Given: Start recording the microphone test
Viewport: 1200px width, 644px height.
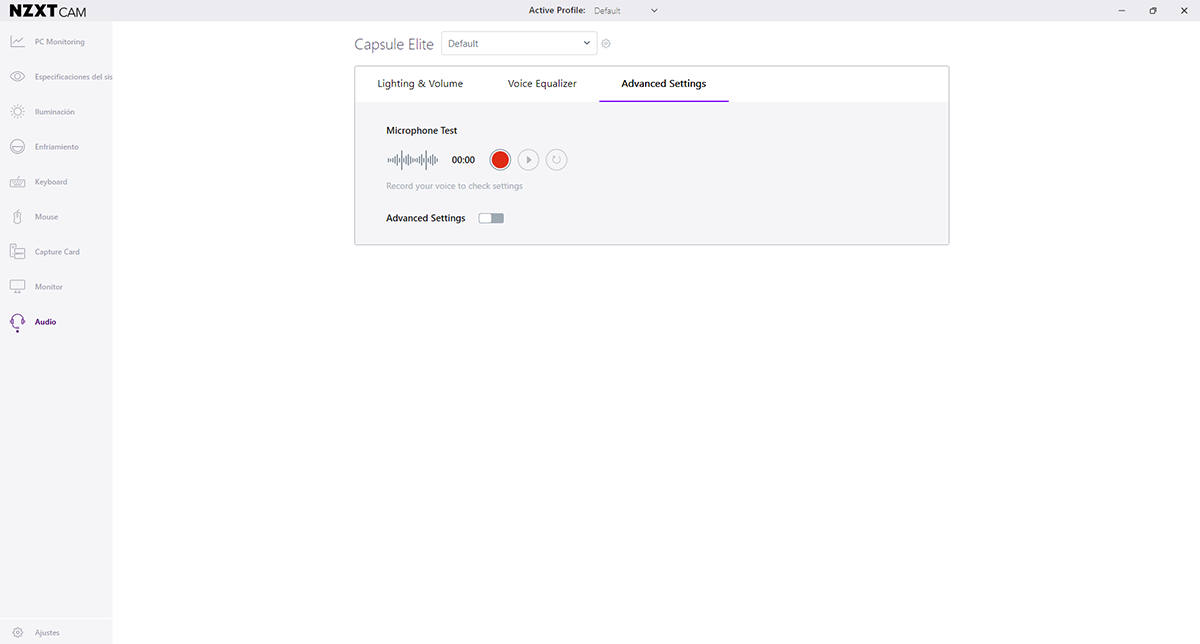Looking at the screenshot, I should pos(500,160).
